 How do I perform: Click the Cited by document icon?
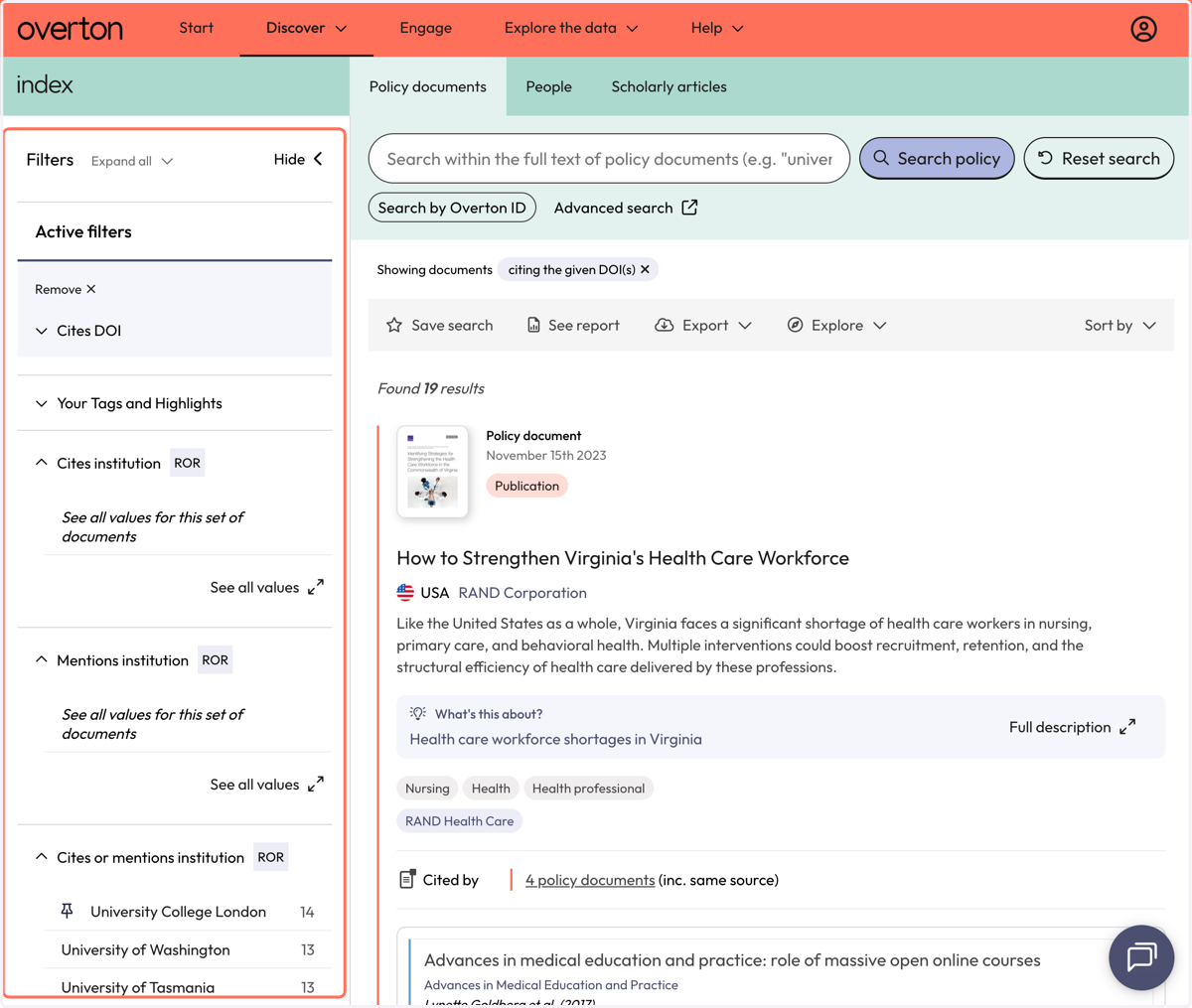pos(406,879)
